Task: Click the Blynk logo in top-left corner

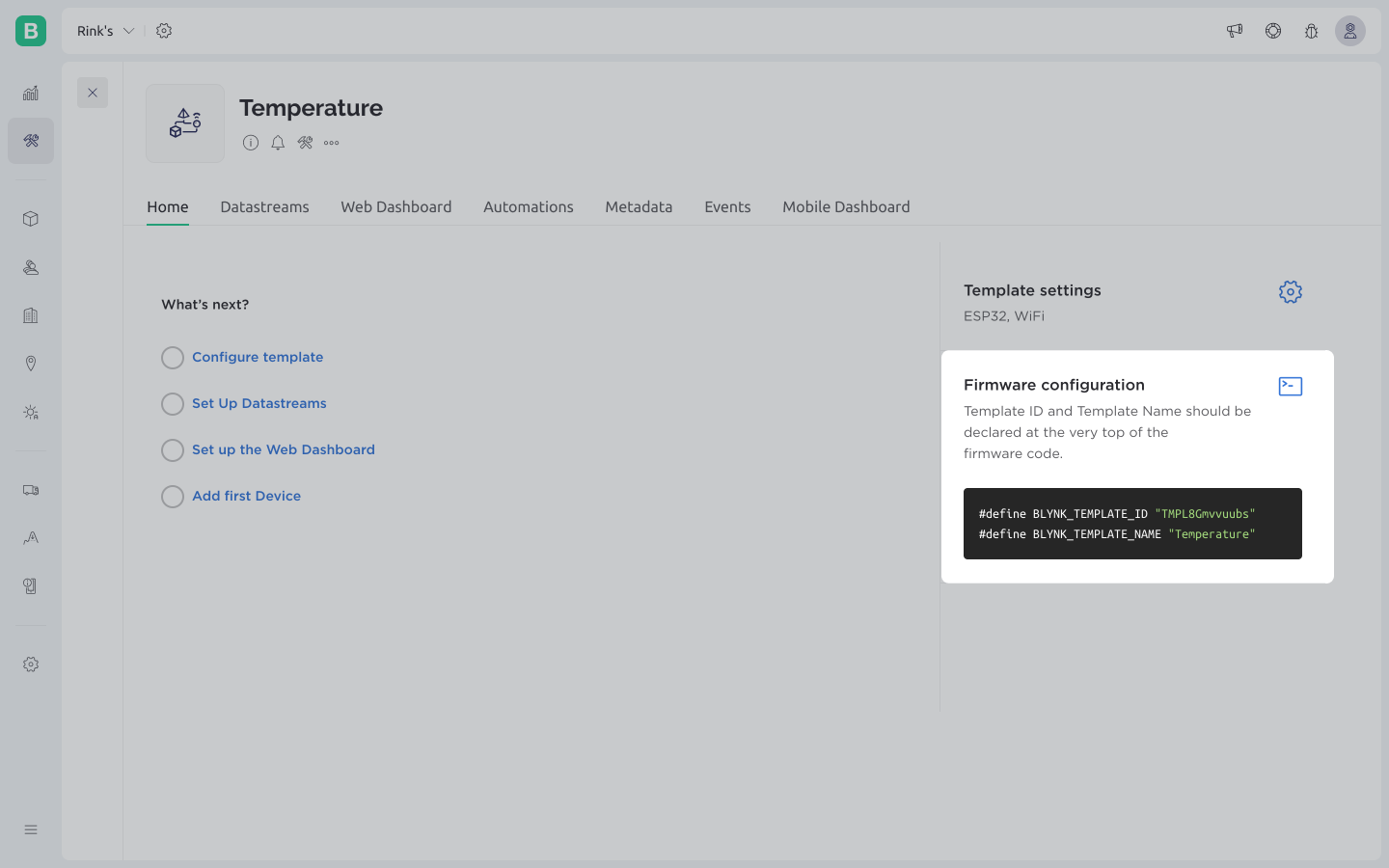Action: (x=31, y=31)
